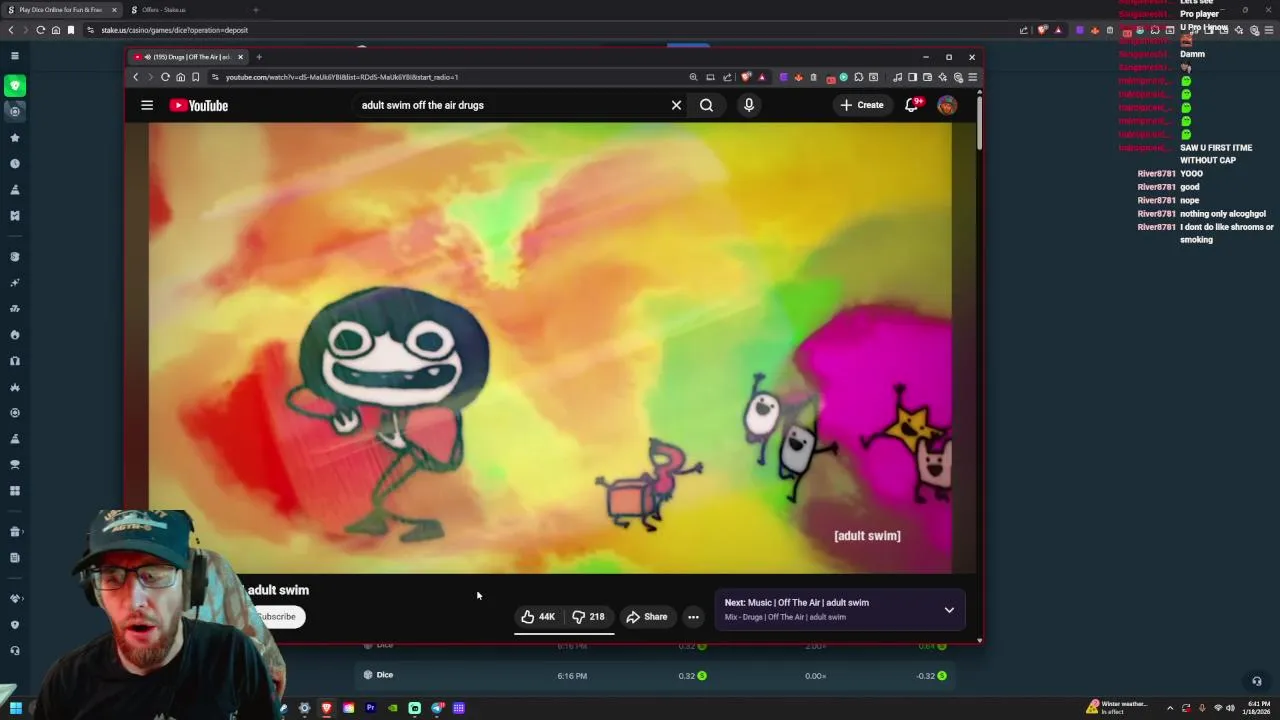This screenshot has width=1280, height=720.
Task: Open the Stake sidebar hamburger menu
Action: [x=15, y=56]
